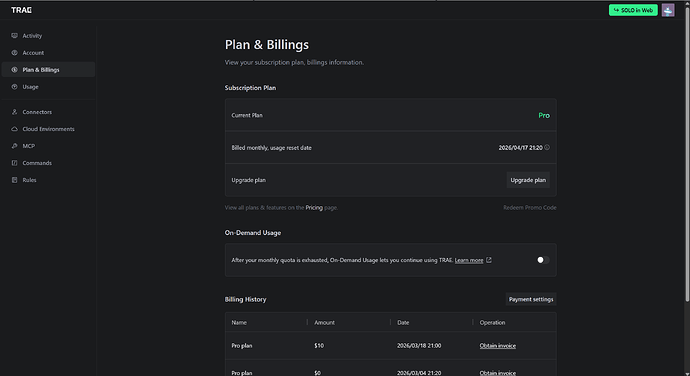Click external link icon after Learn more
Image resolution: width=690 pixels, height=376 pixels.
coord(488,260)
